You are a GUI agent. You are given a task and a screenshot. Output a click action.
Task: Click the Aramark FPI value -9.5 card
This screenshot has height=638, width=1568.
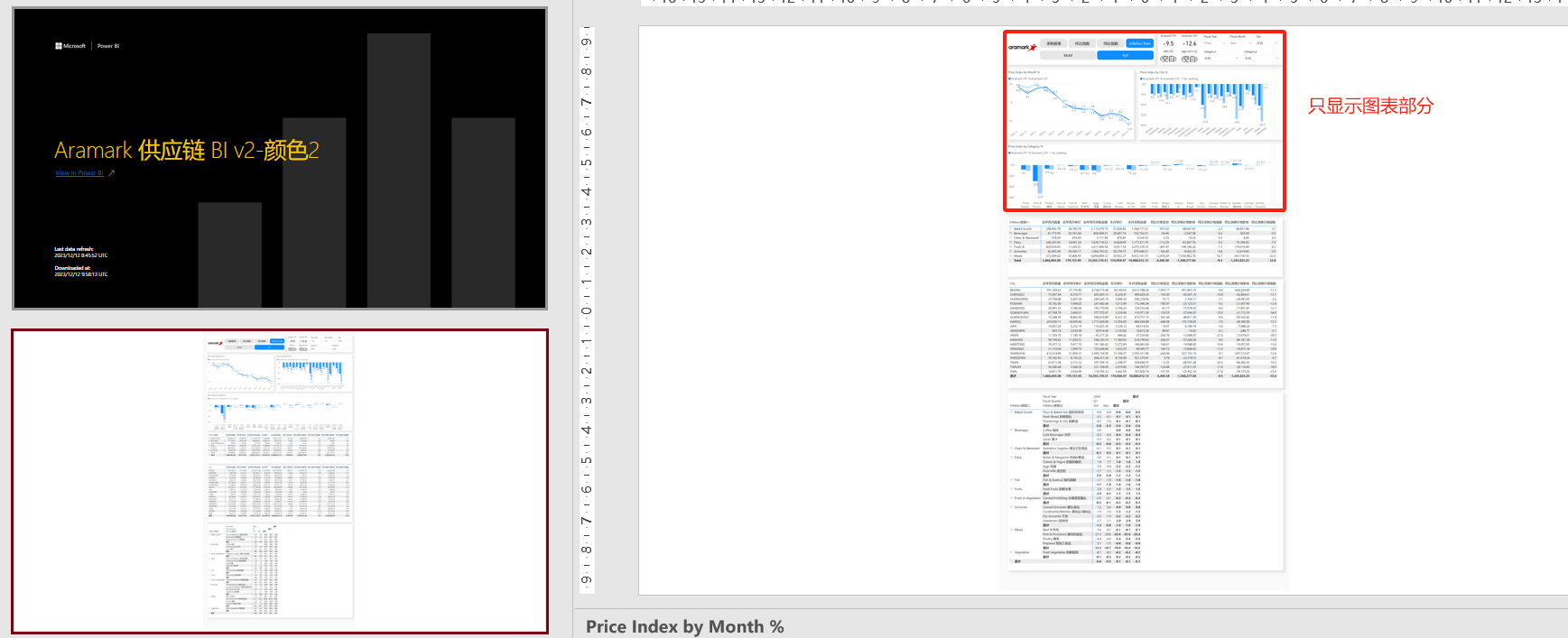(1168, 43)
